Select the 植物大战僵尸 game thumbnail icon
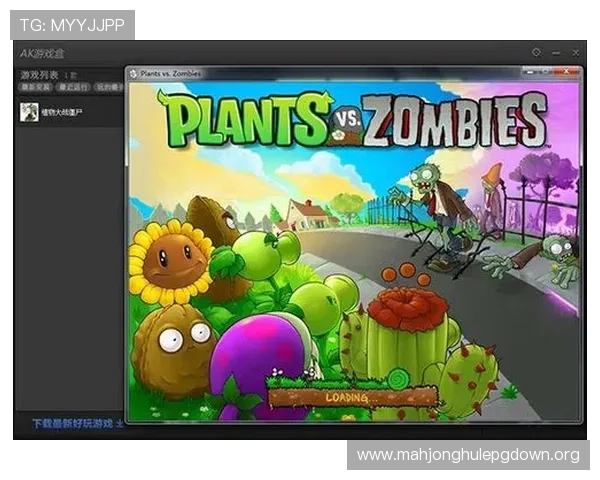This screenshot has width=600, height=480. pos(29,112)
